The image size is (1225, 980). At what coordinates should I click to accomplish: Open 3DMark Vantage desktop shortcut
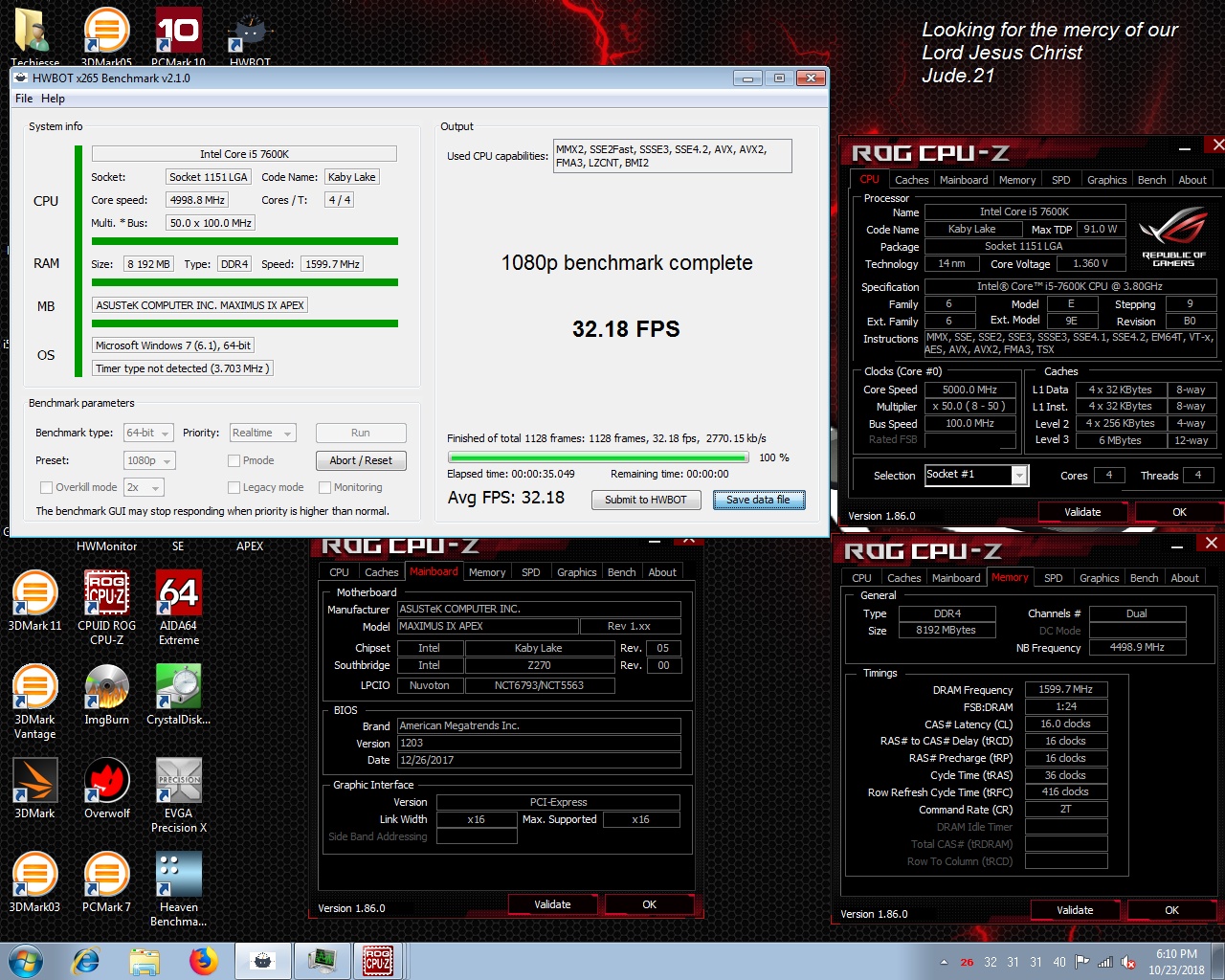pyautogui.click(x=34, y=701)
